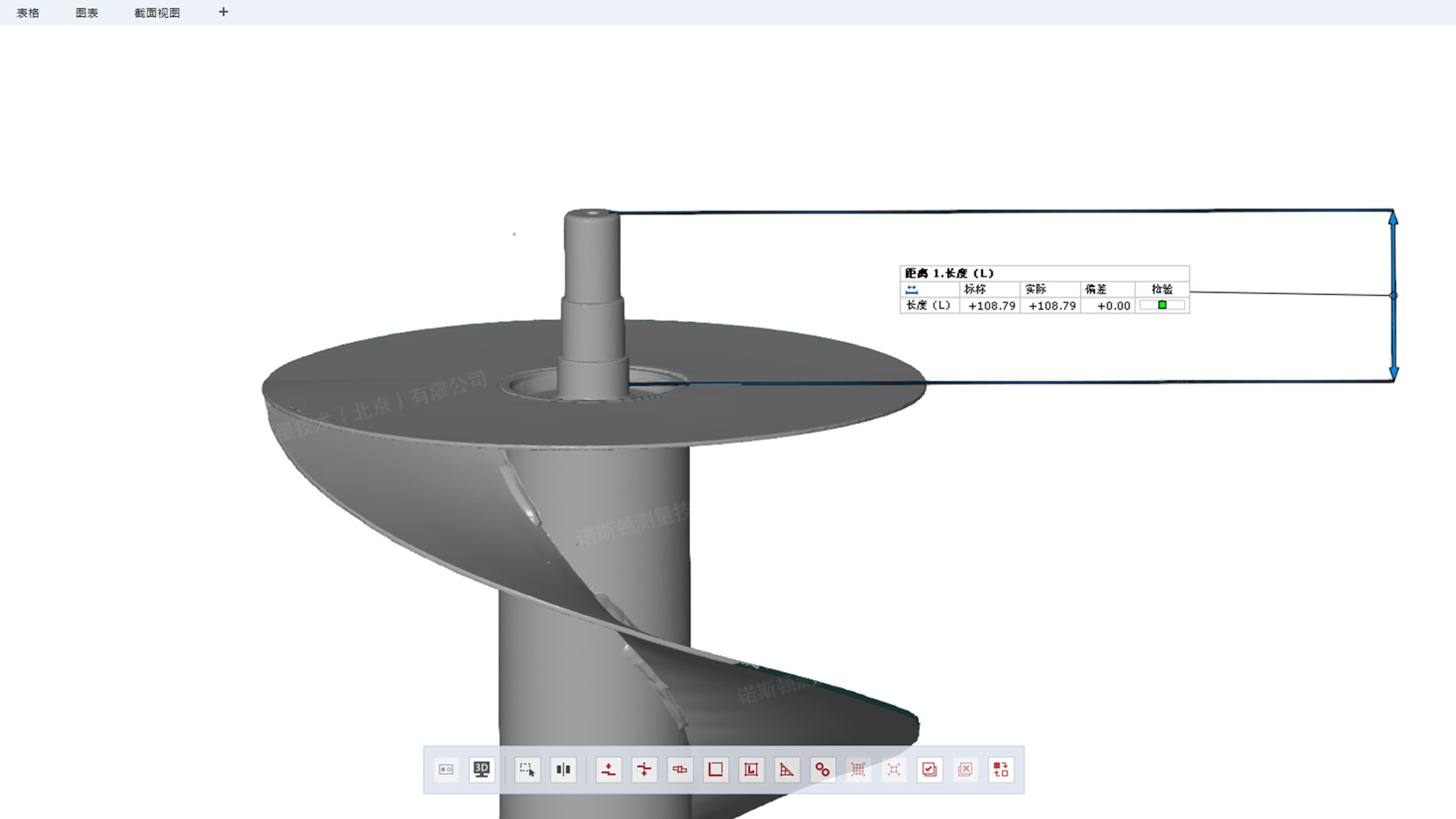Click the small framed square icon
The height and width of the screenshot is (819, 1456).
tap(893, 770)
